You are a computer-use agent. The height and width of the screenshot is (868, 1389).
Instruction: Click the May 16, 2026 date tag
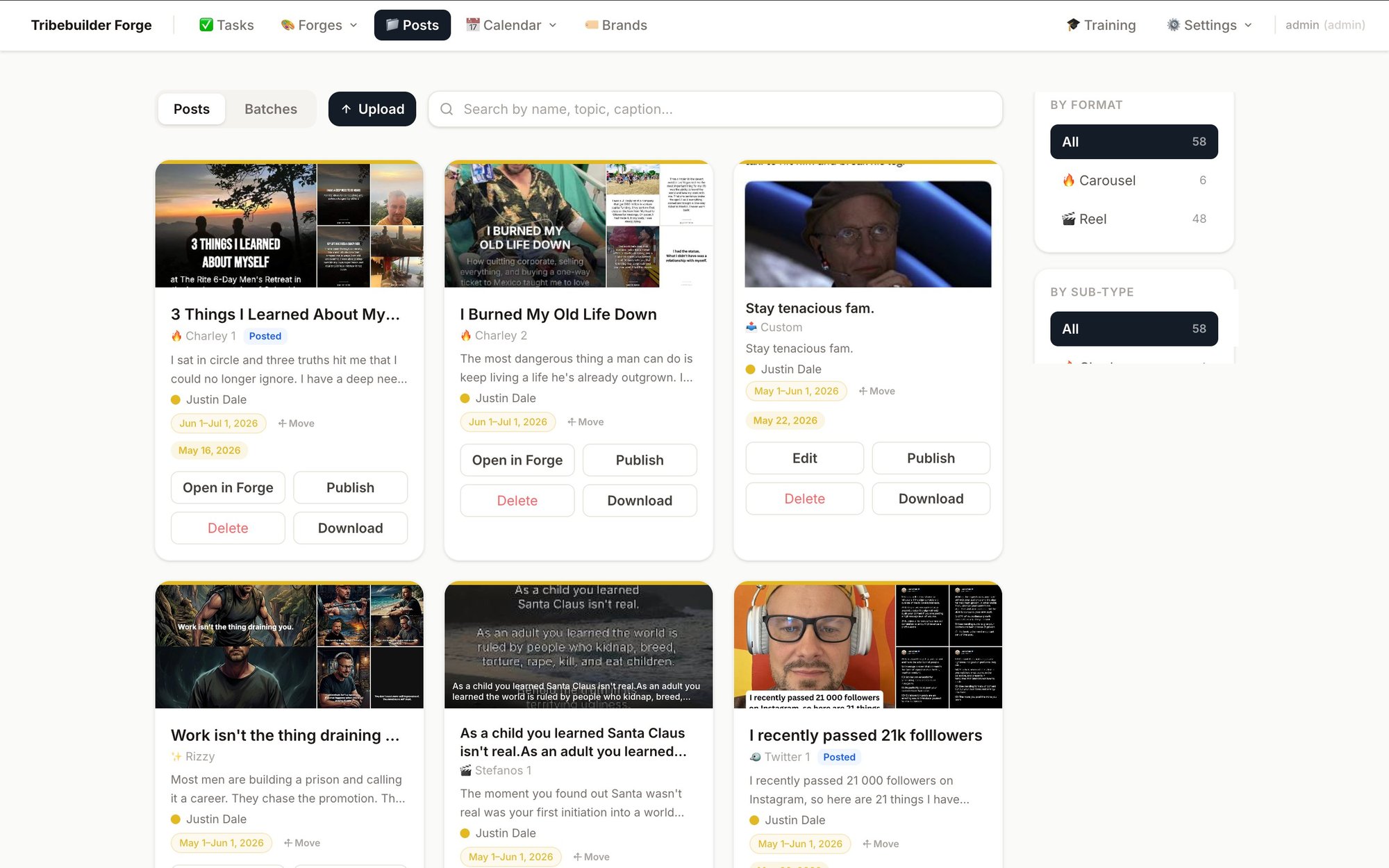(209, 451)
